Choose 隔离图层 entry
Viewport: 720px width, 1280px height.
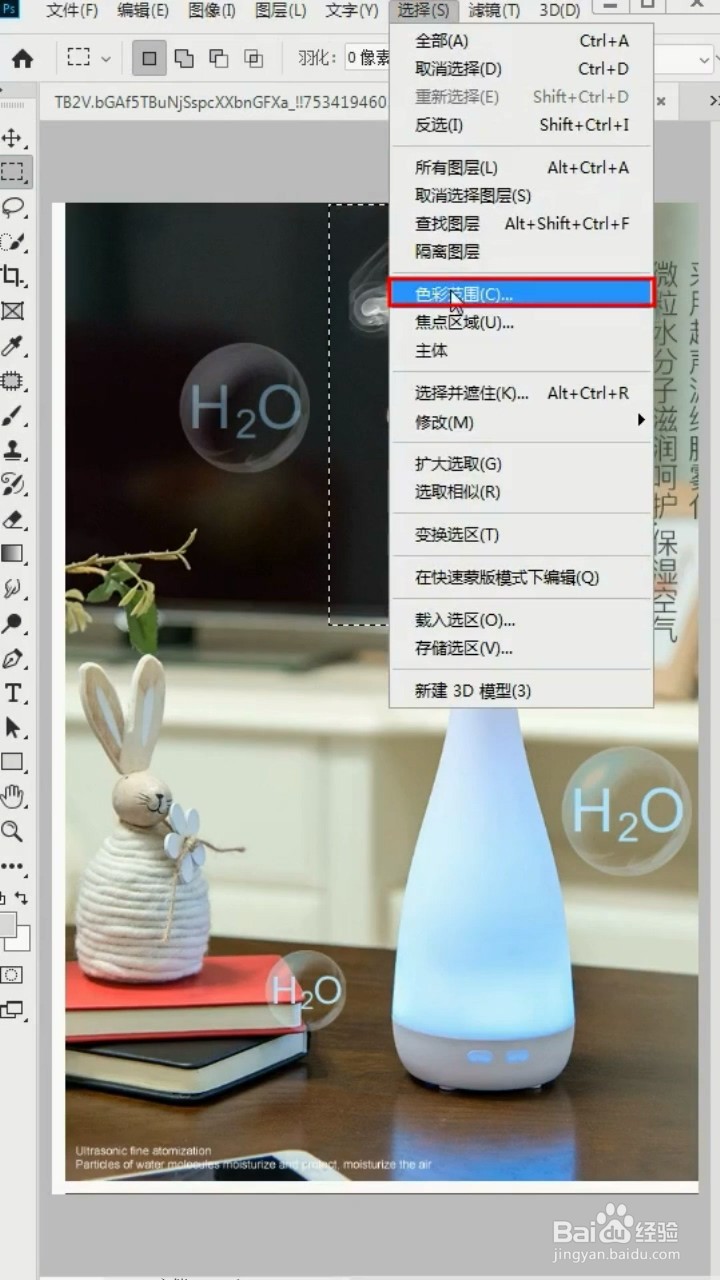coord(521,252)
